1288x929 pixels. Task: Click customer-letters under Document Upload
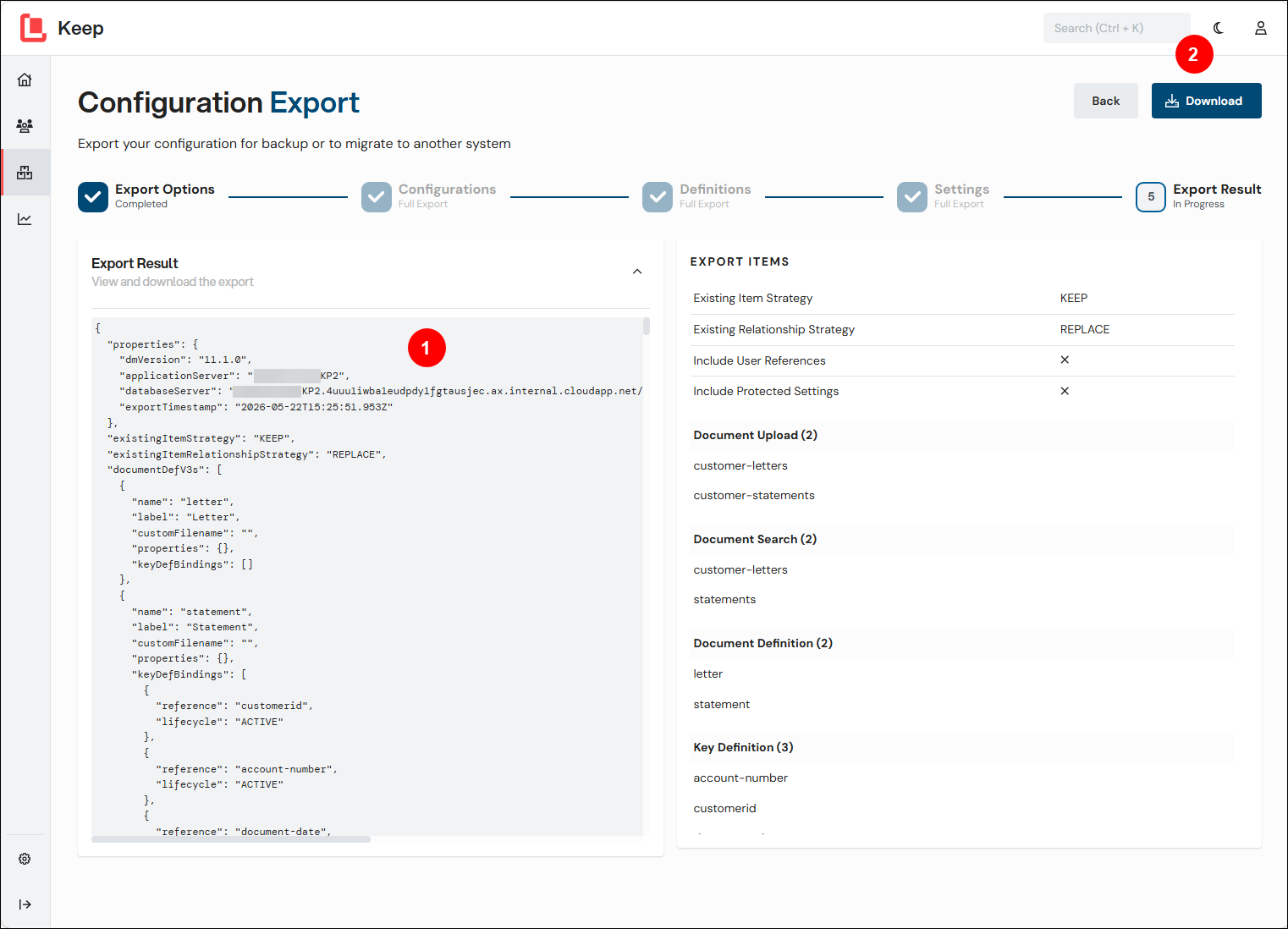click(x=740, y=466)
